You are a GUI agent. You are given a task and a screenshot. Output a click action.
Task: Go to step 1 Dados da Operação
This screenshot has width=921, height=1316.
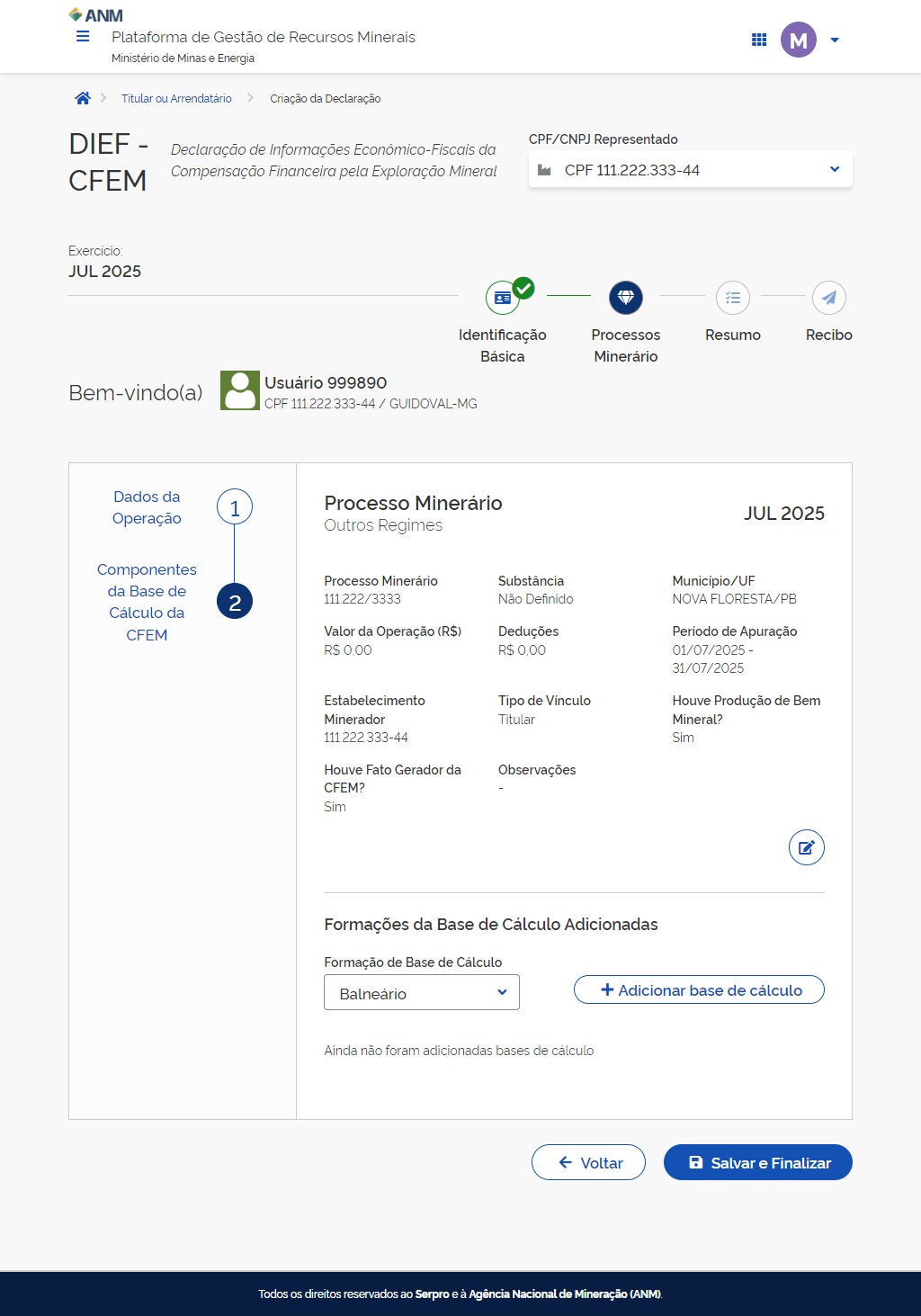235,508
